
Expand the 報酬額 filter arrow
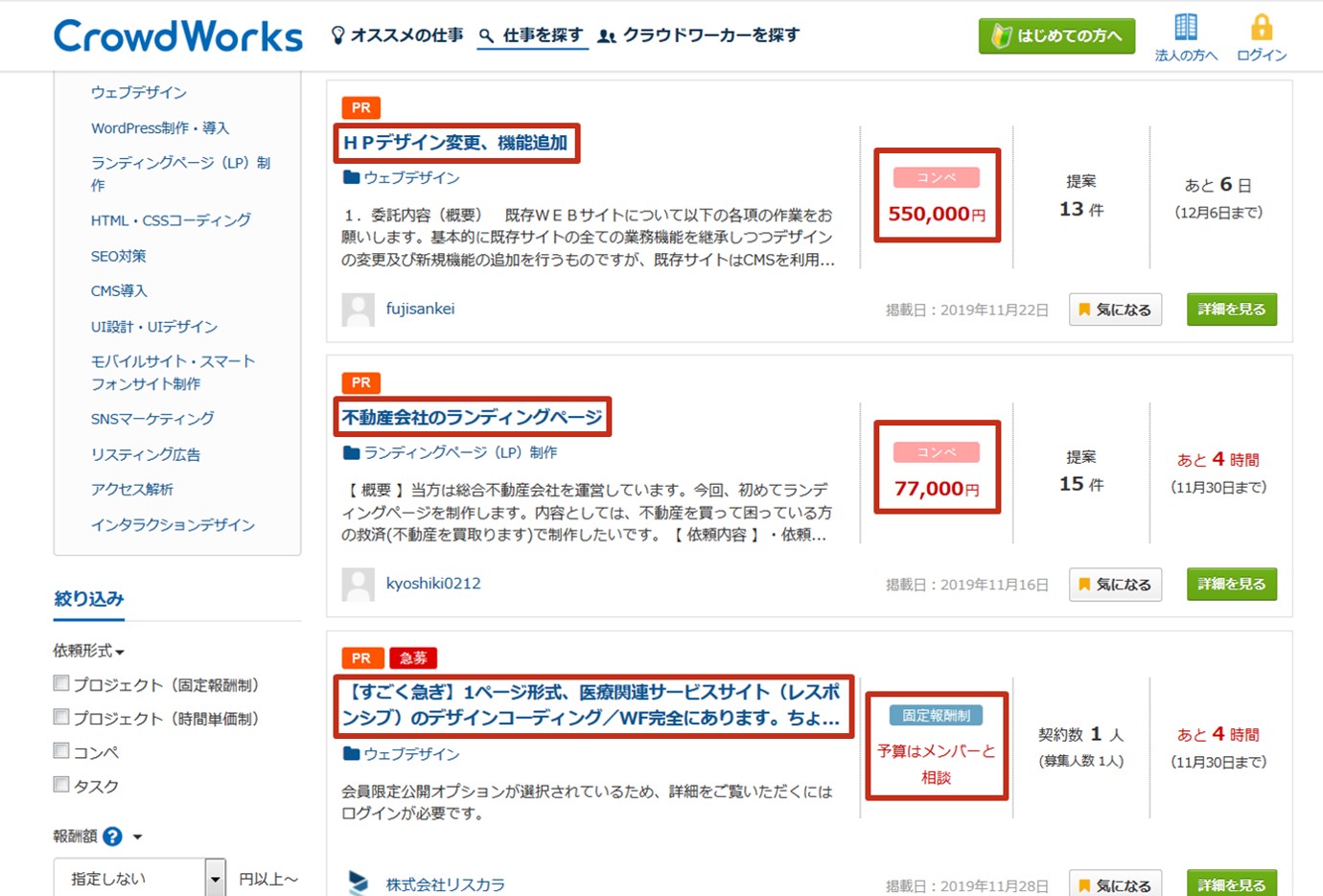[138, 837]
